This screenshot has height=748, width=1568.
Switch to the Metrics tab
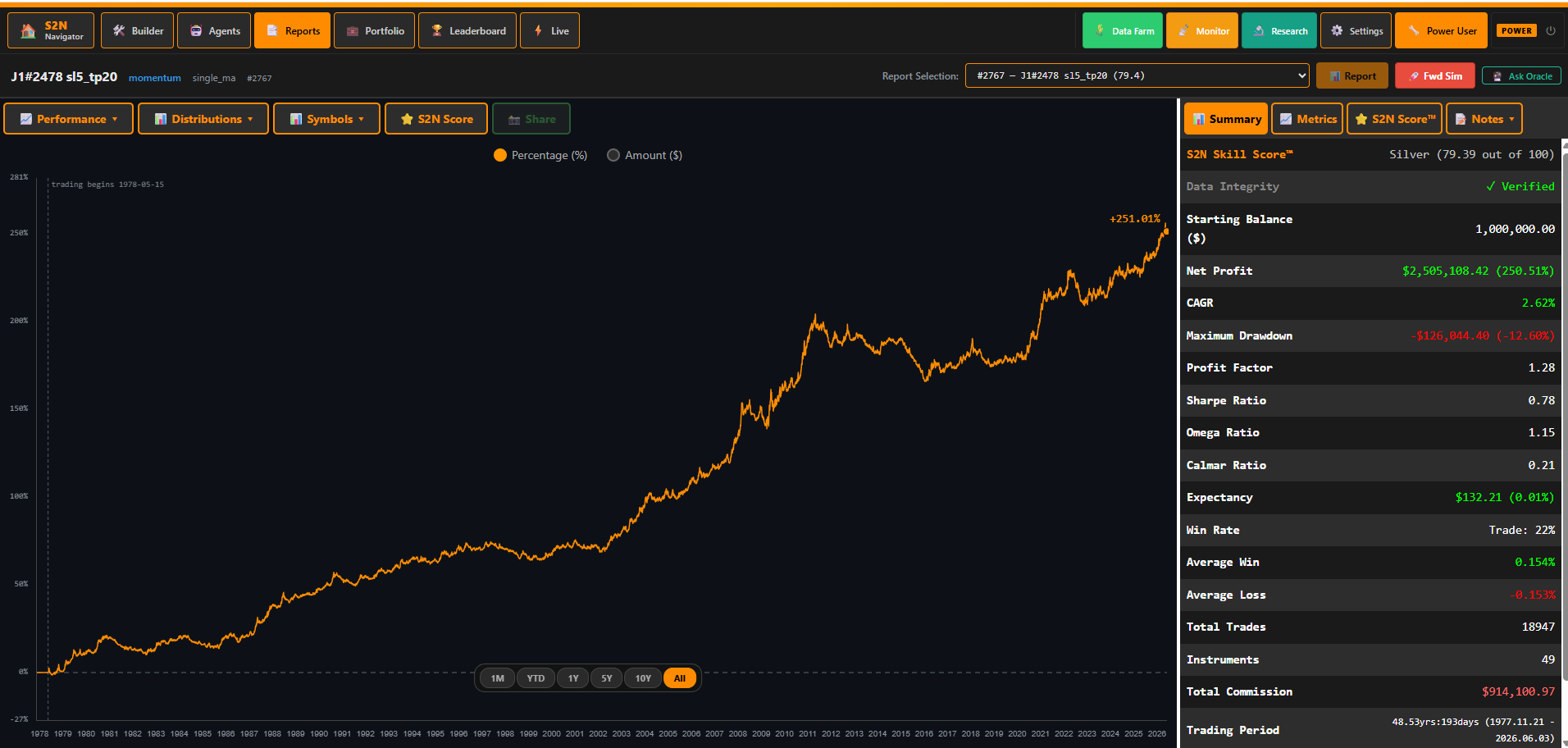(x=1307, y=119)
